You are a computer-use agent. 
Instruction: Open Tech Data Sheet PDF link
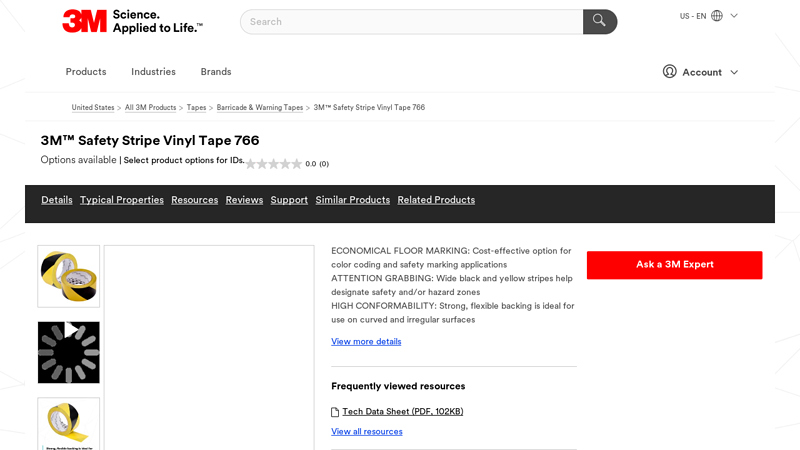click(x=403, y=411)
